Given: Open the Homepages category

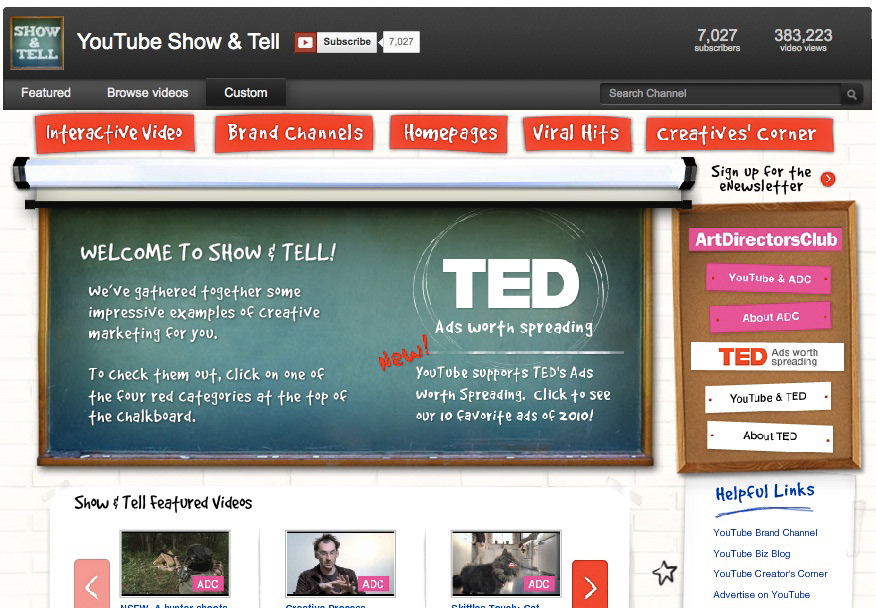Looking at the screenshot, I should [x=449, y=134].
